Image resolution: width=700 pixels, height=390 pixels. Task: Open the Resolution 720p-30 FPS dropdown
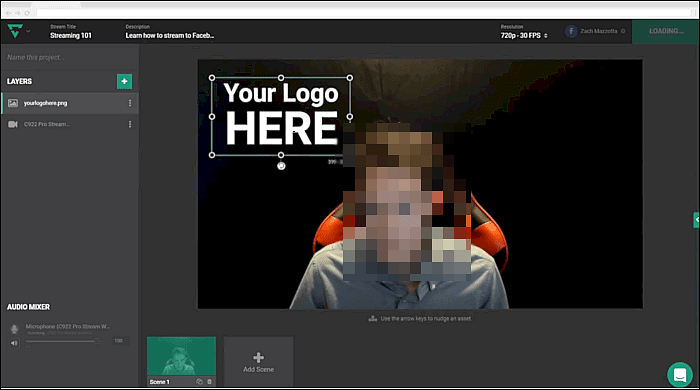coord(524,35)
